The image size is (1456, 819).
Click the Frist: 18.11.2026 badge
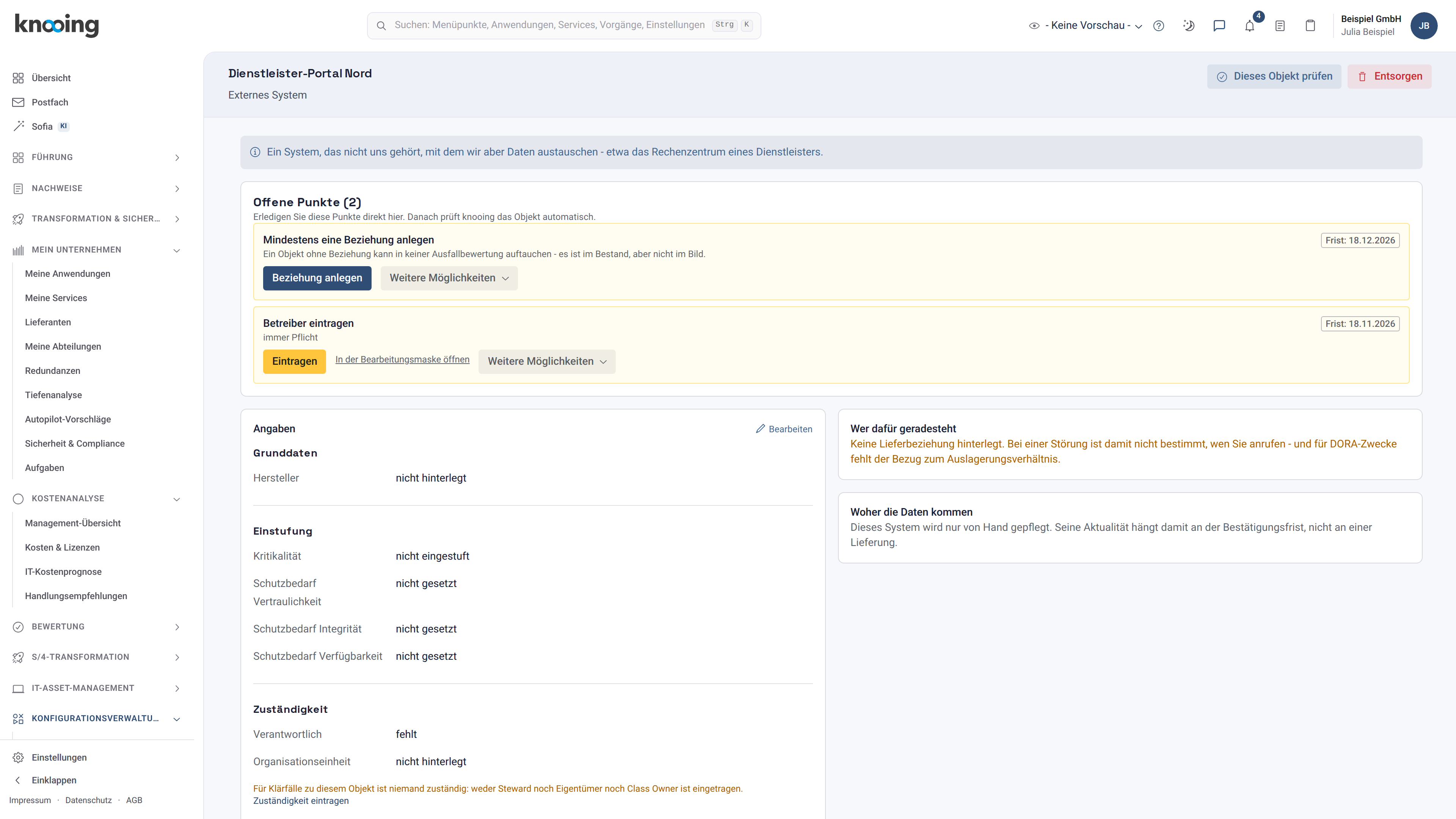1360,324
